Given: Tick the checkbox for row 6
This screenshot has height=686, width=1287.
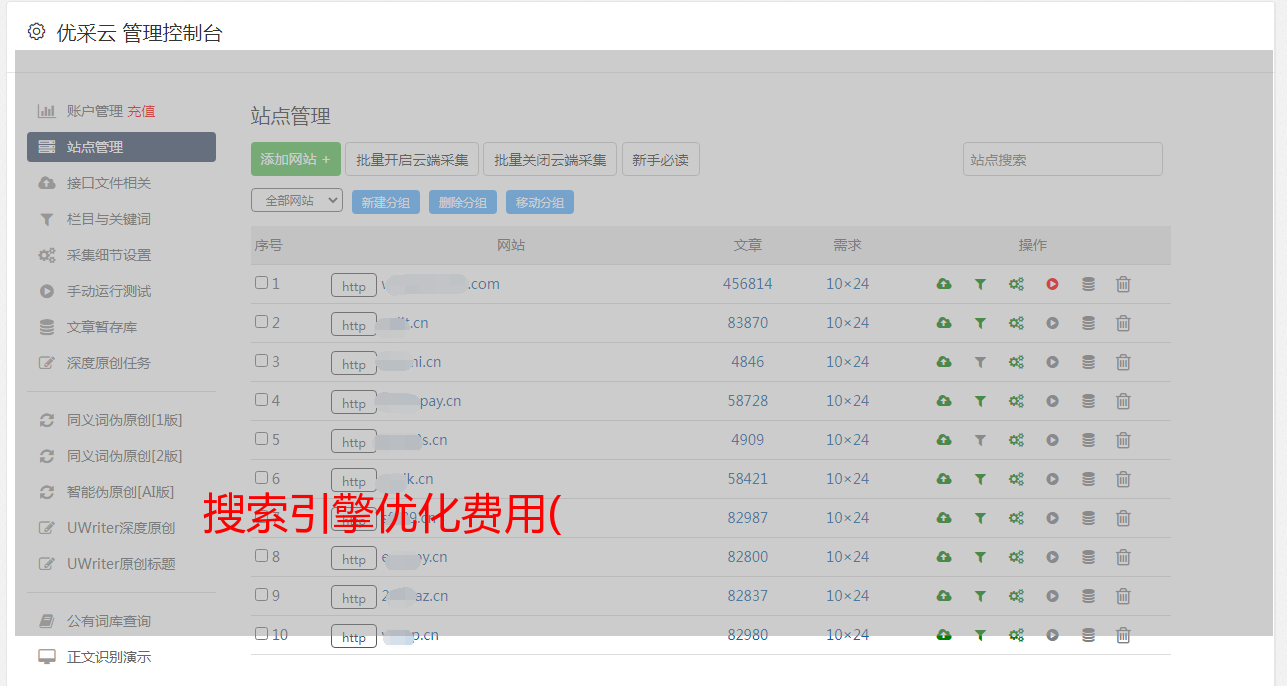Looking at the screenshot, I should [261, 478].
